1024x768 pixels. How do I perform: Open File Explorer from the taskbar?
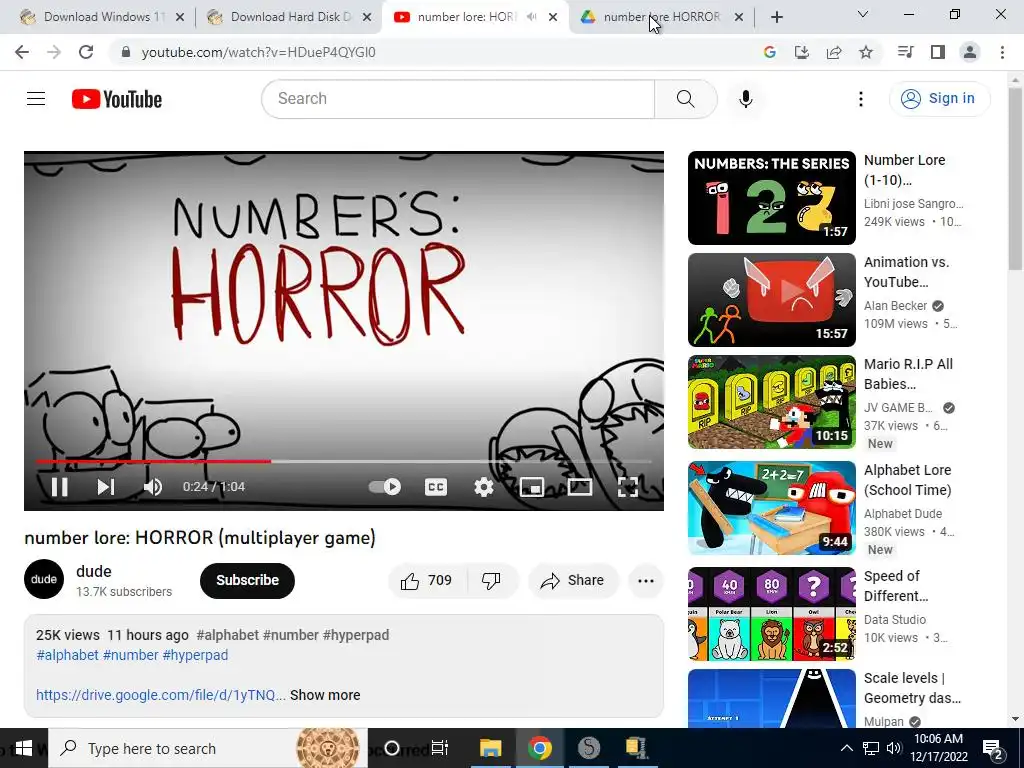click(490, 748)
